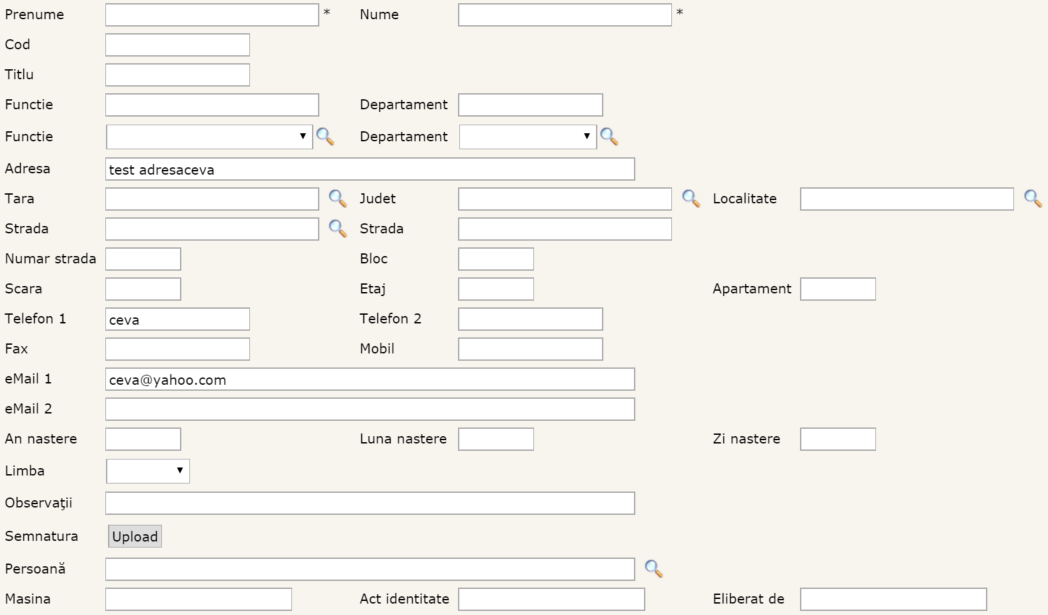Focus the Nume input field
This screenshot has width=1048, height=615.
click(x=564, y=15)
